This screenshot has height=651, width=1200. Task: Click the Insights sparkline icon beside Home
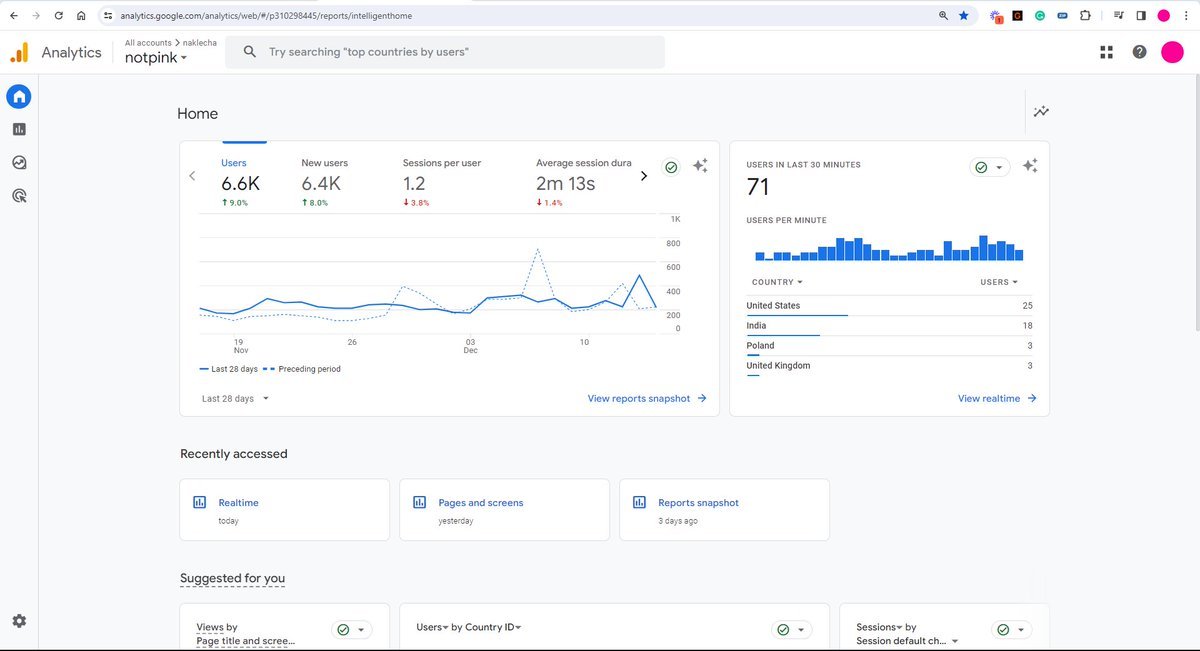[x=1041, y=112]
